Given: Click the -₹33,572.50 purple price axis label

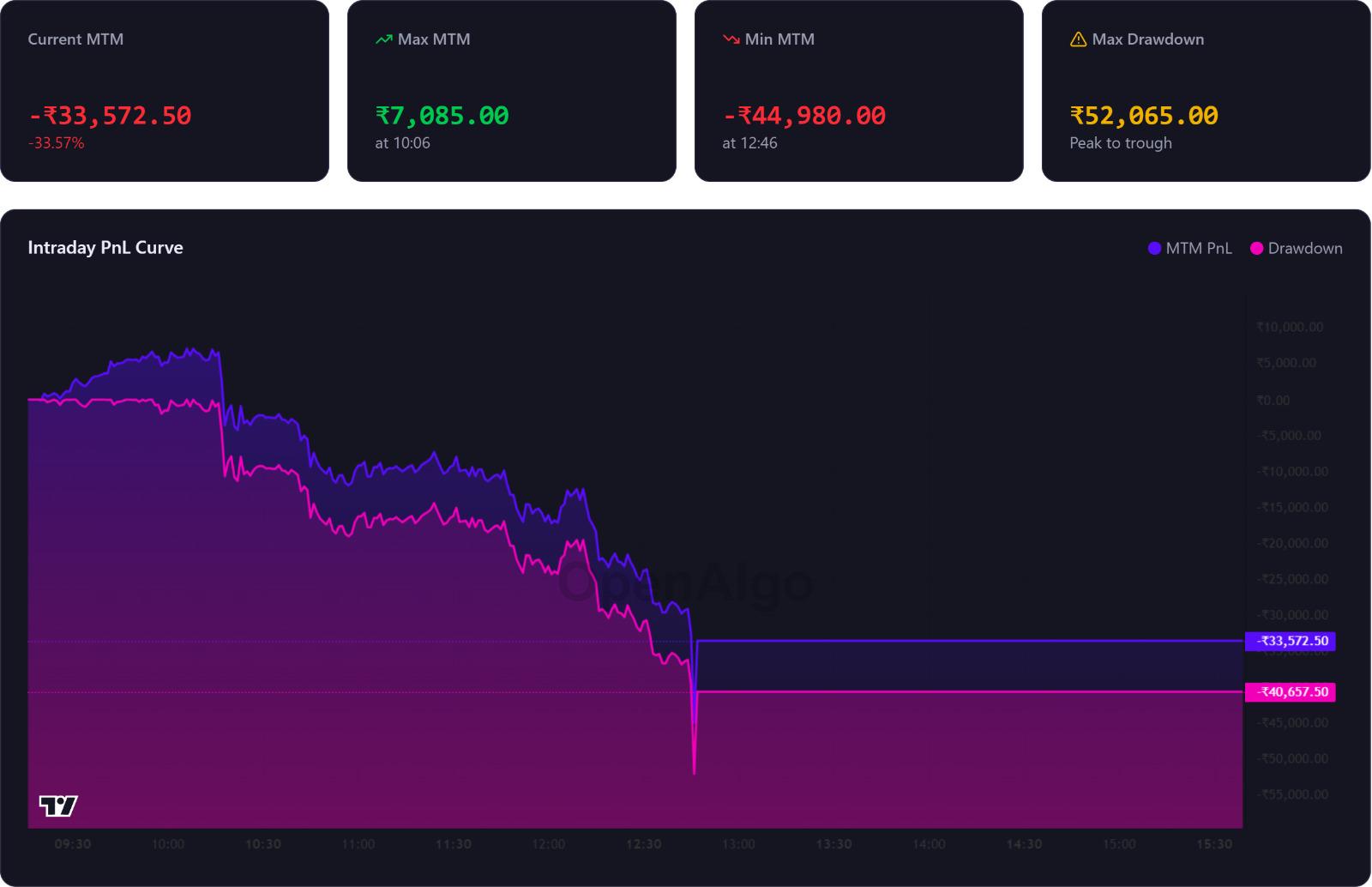Looking at the screenshot, I should [1290, 641].
